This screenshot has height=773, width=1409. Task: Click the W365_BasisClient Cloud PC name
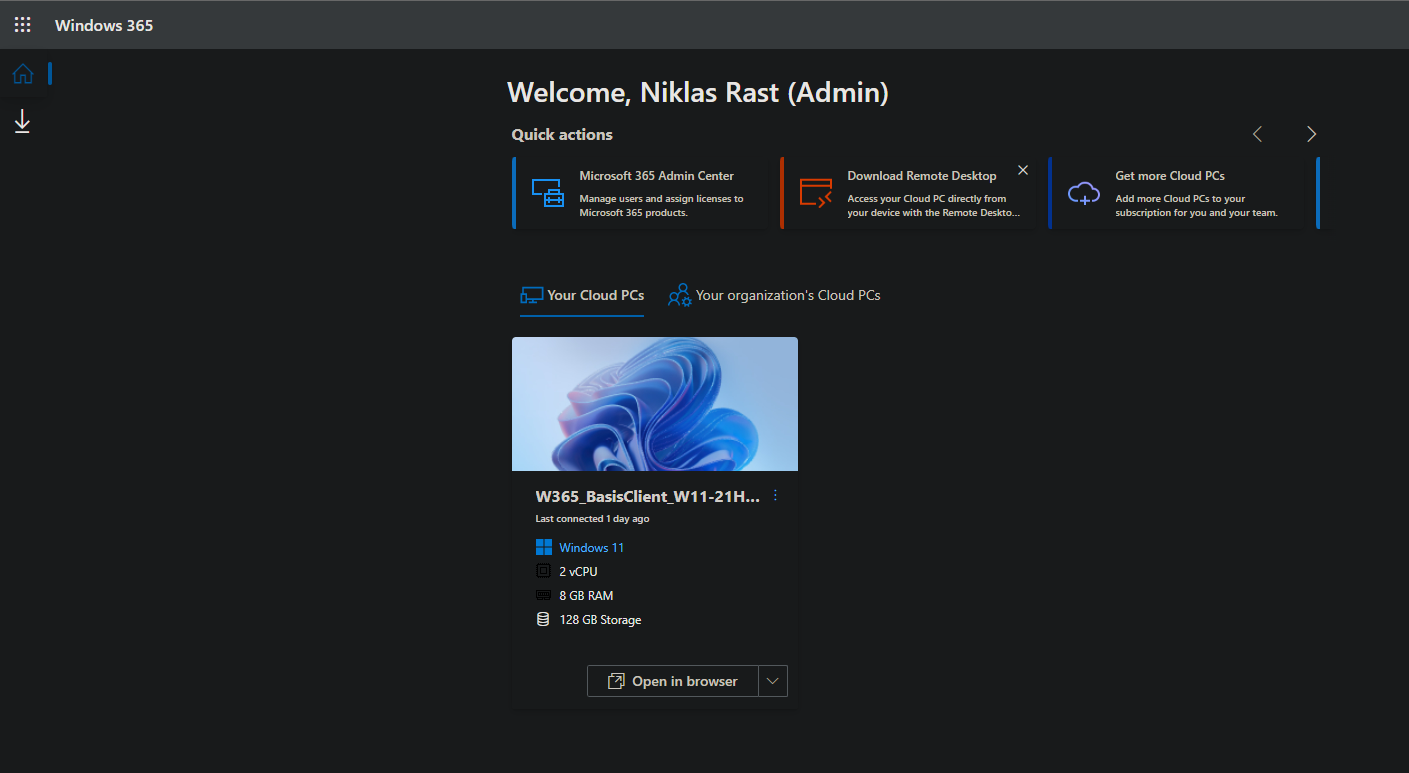pyautogui.click(x=647, y=496)
